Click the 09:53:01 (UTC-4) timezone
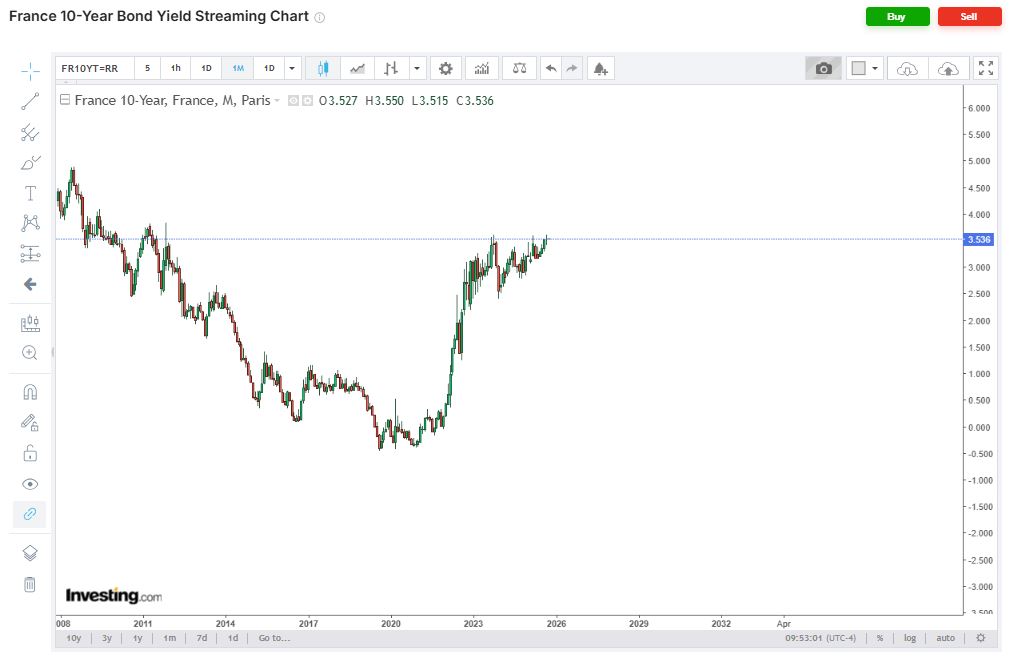This screenshot has width=1014, height=659. 820,638
